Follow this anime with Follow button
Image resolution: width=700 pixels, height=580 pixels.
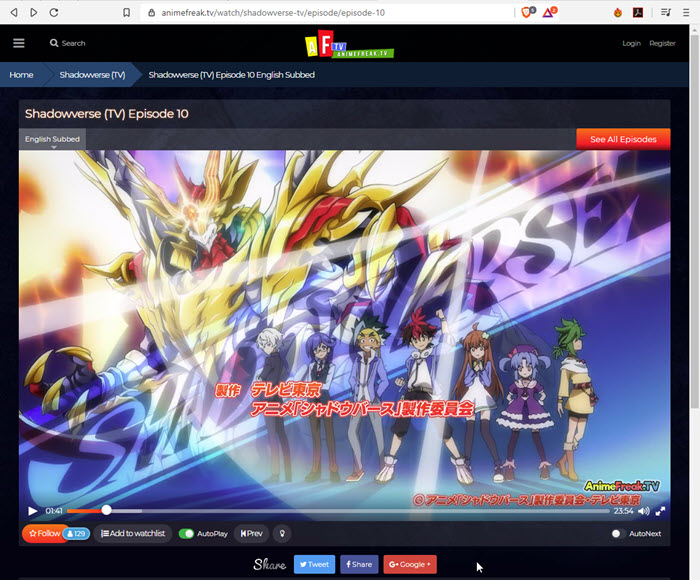(x=44, y=534)
